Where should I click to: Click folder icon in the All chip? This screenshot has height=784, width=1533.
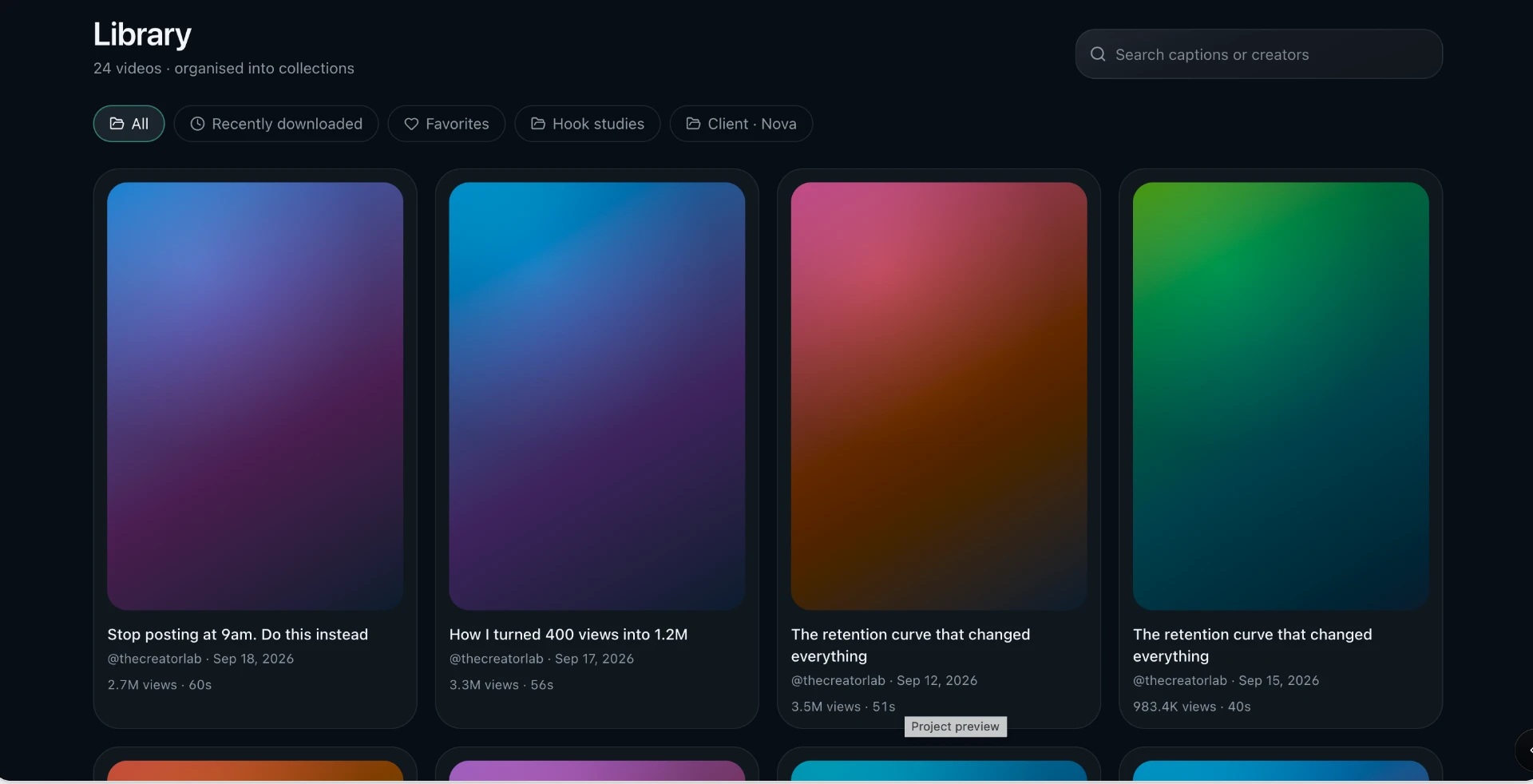(117, 124)
